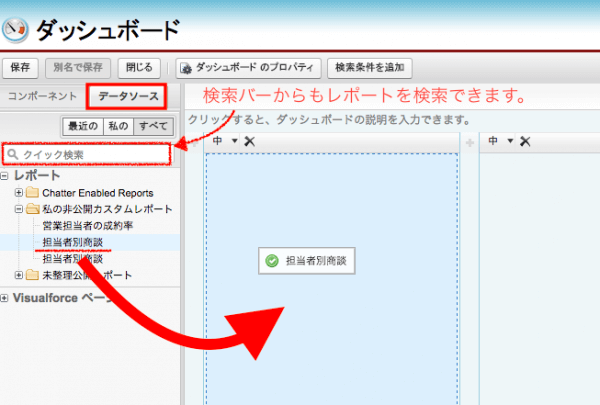Click the gear icon on the properties button

(x=186, y=69)
